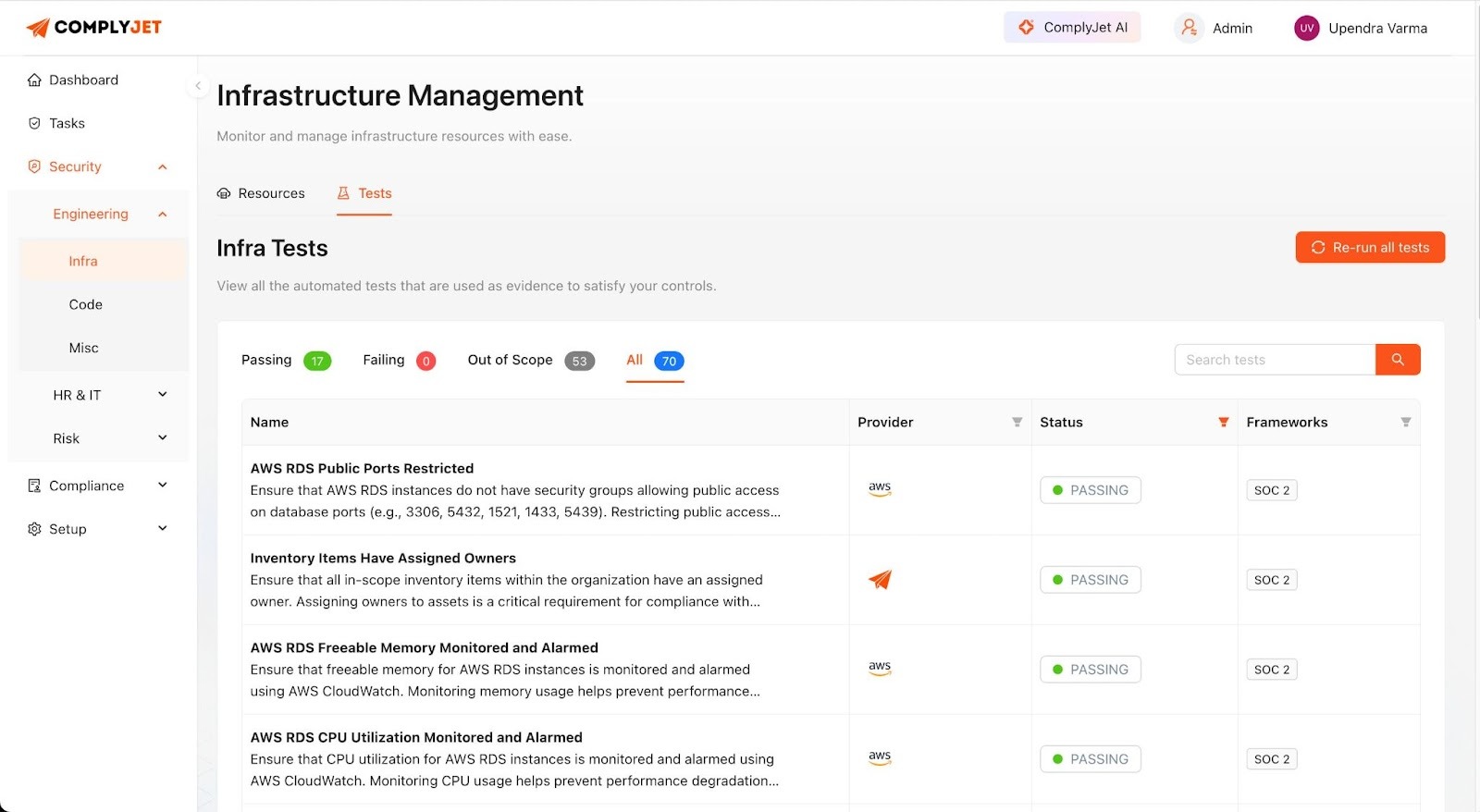Open Tasks in sidebar
The width and height of the screenshot is (1480, 812).
pyautogui.click(x=67, y=123)
